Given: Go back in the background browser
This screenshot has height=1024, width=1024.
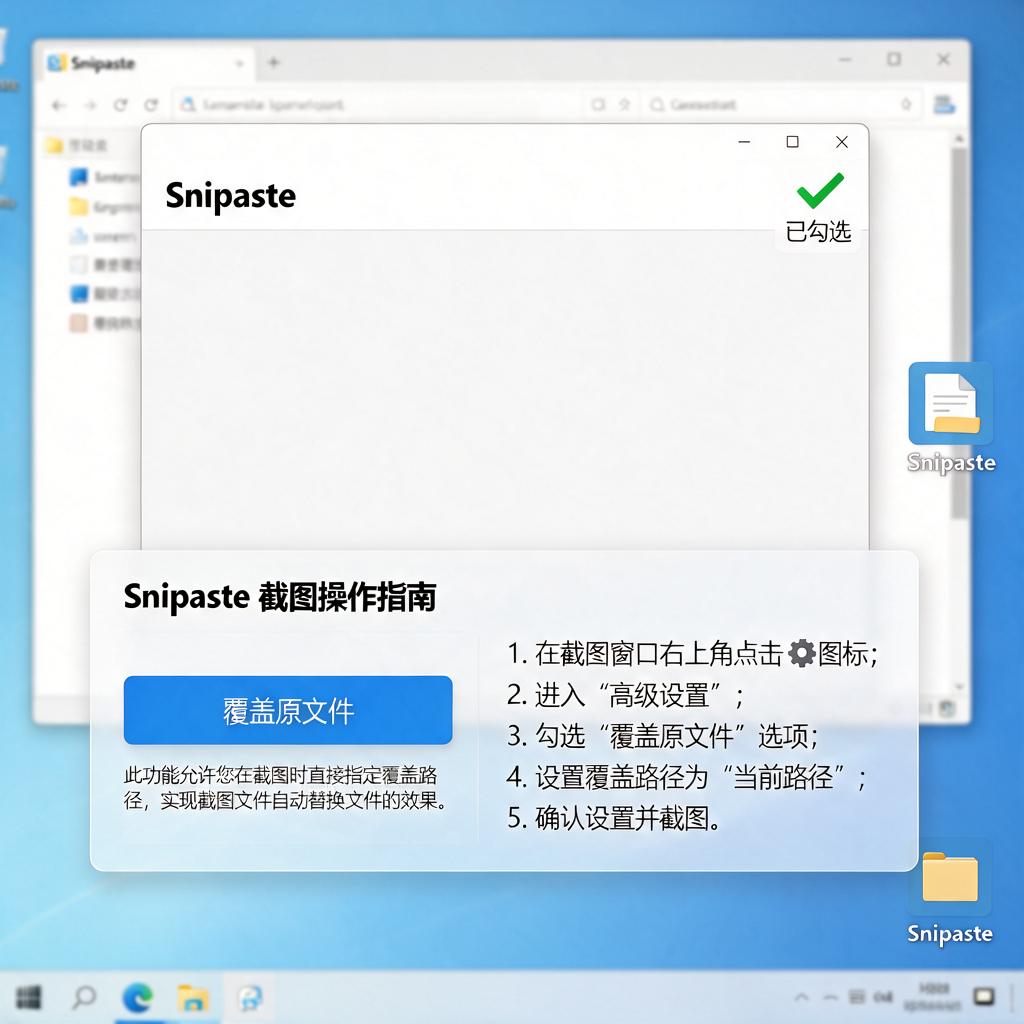Looking at the screenshot, I should click(59, 105).
